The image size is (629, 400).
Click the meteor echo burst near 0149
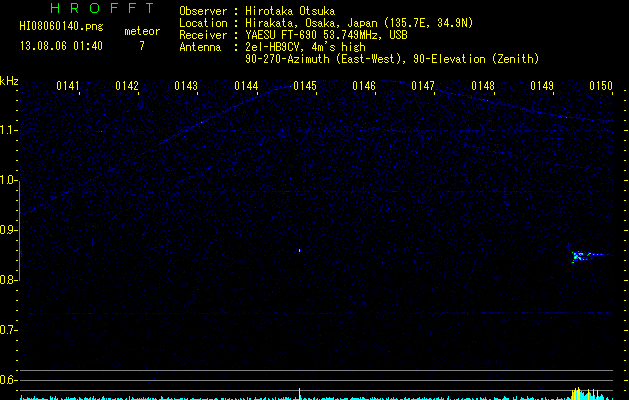590,256
